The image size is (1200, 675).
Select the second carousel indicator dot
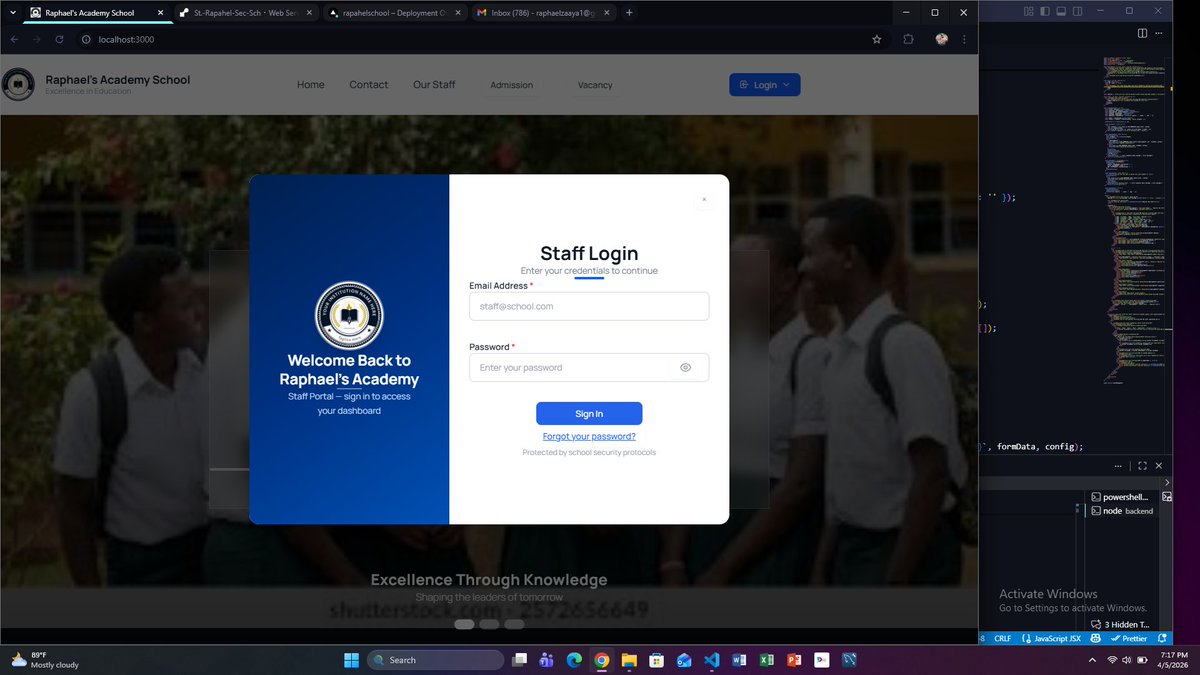pos(489,624)
